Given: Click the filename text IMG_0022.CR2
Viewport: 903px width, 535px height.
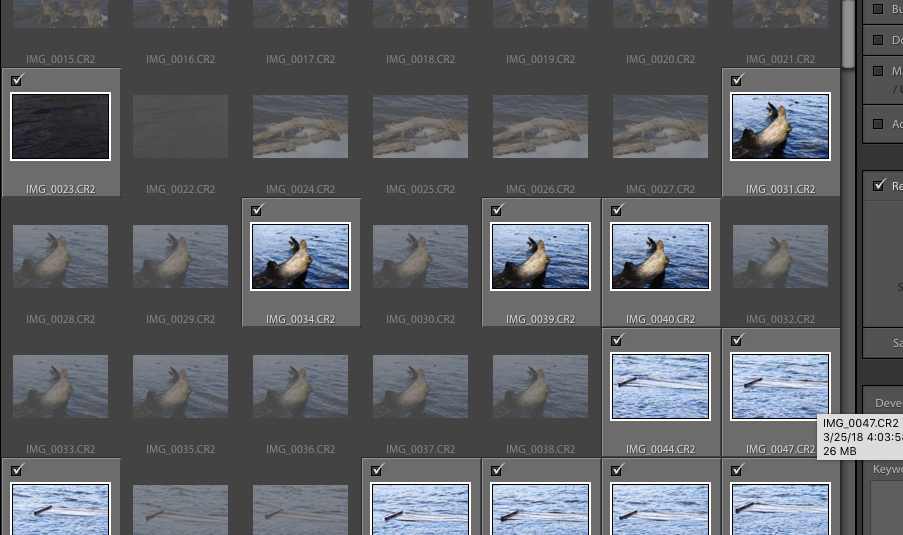Looking at the screenshot, I should [180, 189].
